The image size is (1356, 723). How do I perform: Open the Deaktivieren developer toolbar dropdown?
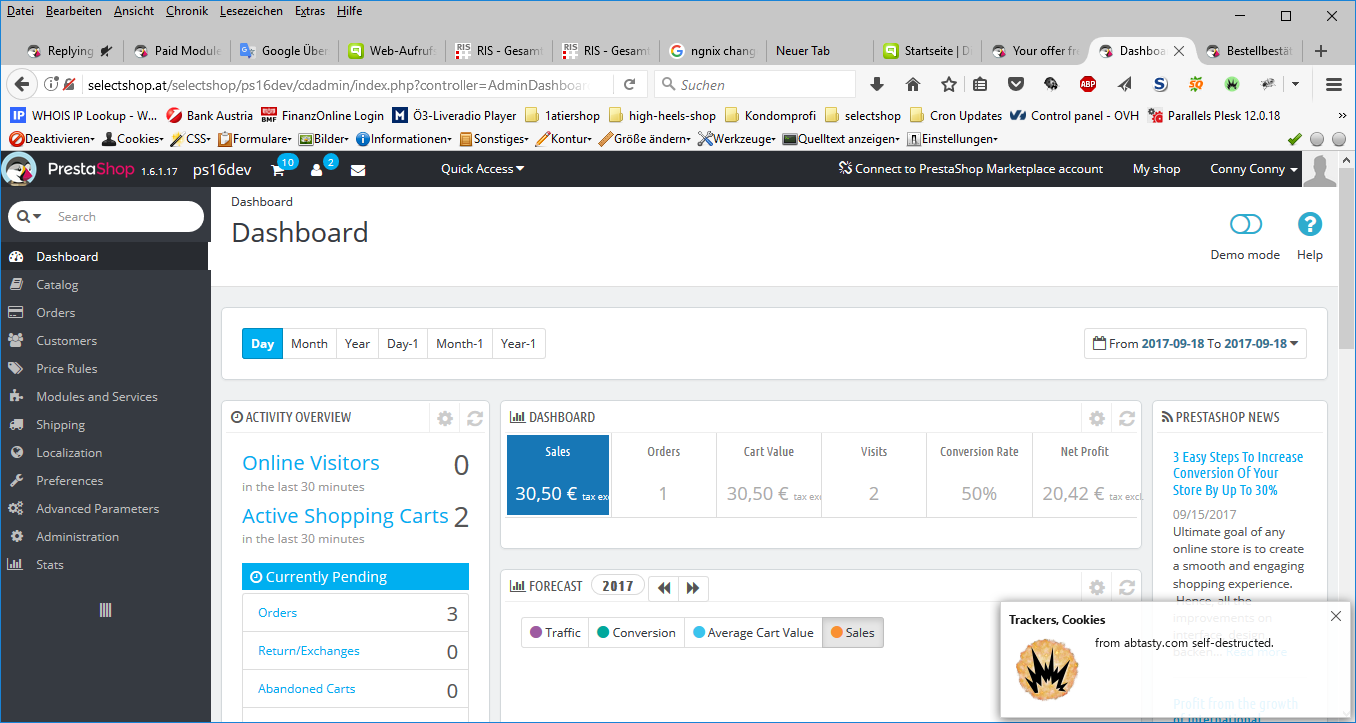point(52,139)
